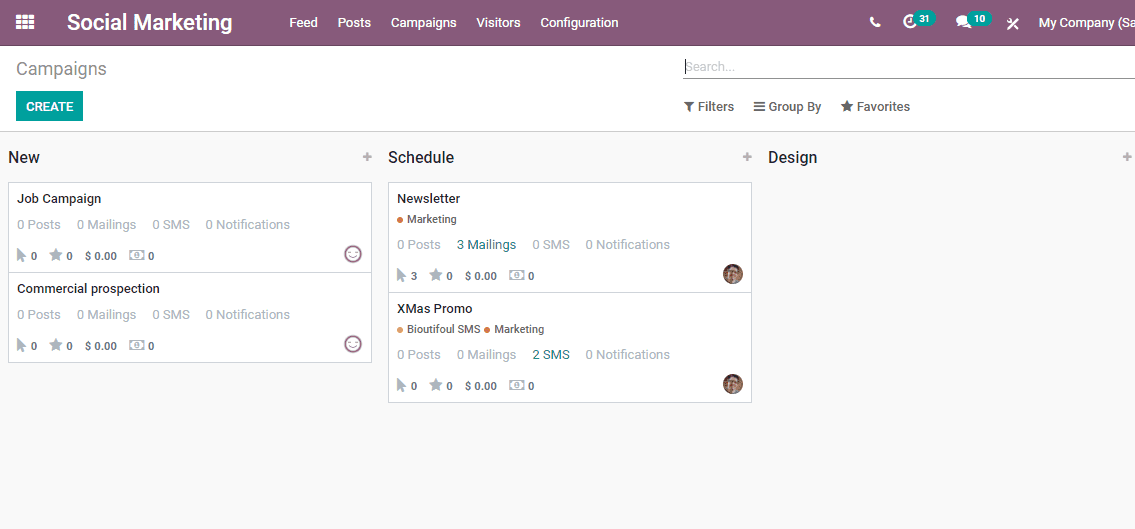Image resolution: width=1135 pixels, height=529 pixels.
Task: Click the Newsletter card user avatar
Action: coord(733,274)
